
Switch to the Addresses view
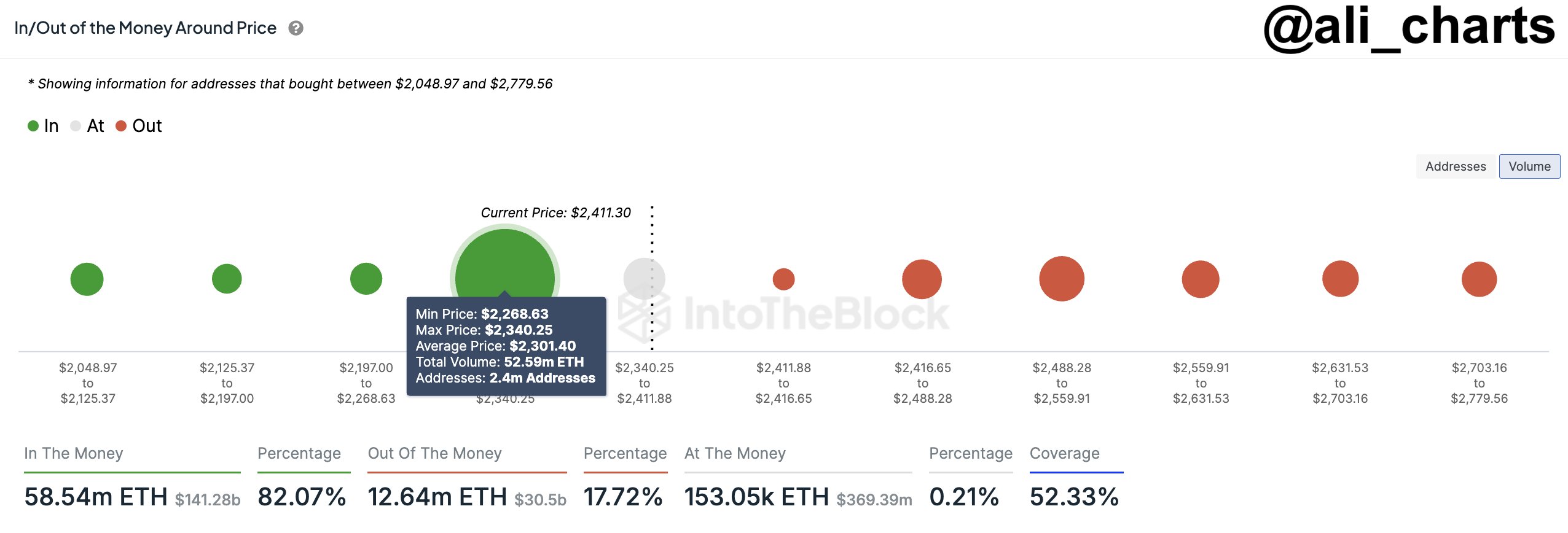(1455, 166)
